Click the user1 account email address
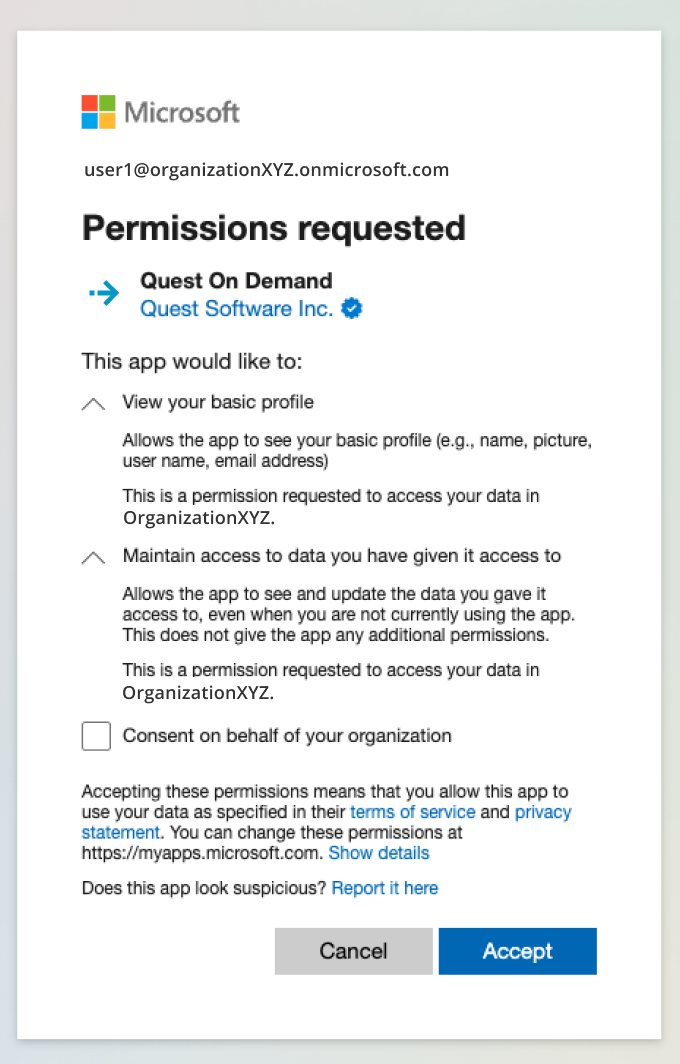 pos(266,170)
